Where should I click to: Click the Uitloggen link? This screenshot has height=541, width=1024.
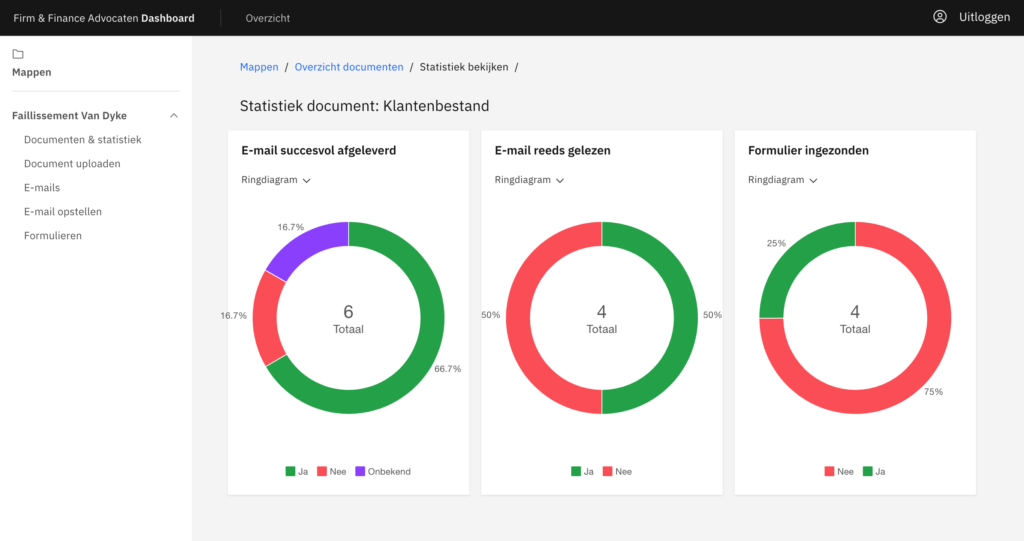click(x=984, y=18)
